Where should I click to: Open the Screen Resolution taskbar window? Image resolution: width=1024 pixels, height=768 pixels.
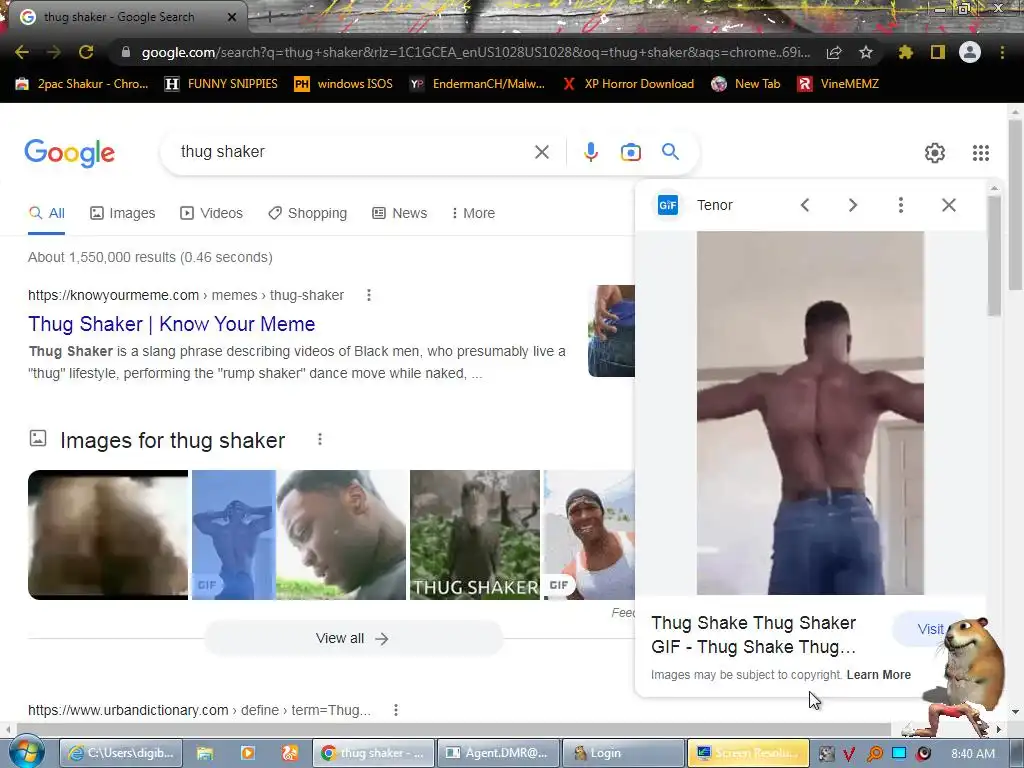pyautogui.click(x=748, y=753)
